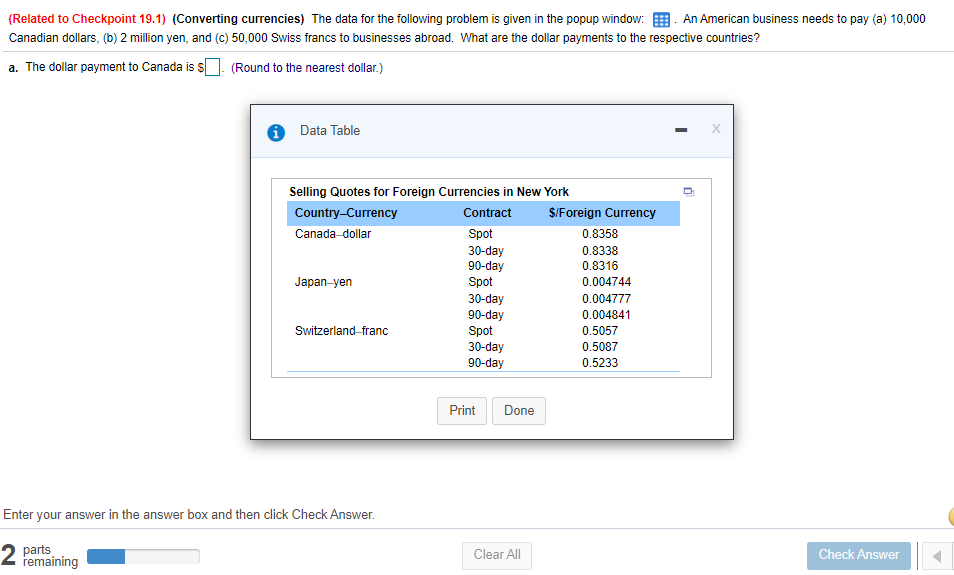Click the Selling Quotes table title
Viewport: 954px width, 575px height.
click(429, 192)
